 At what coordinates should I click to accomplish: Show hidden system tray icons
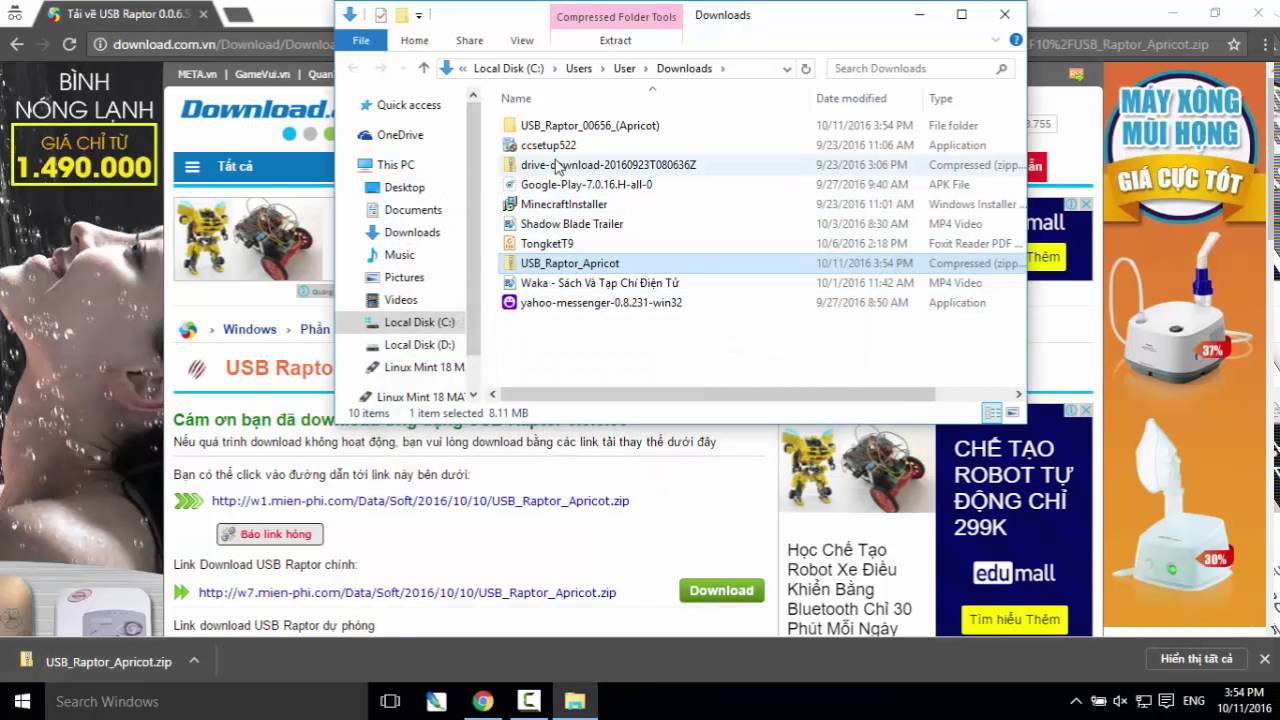(x=1076, y=701)
